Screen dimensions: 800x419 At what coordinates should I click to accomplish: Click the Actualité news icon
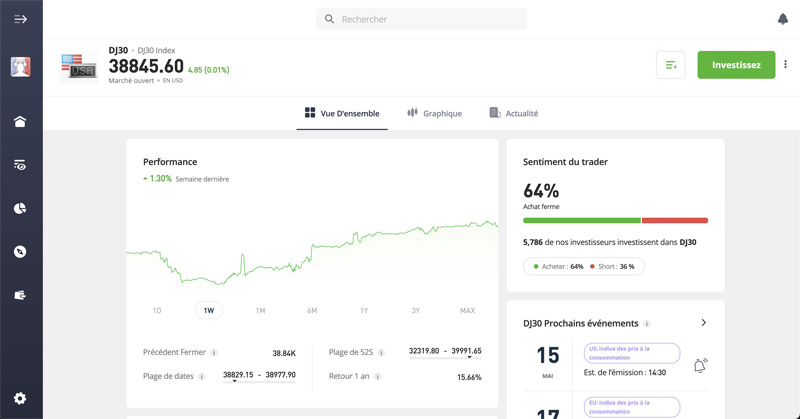[494, 113]
